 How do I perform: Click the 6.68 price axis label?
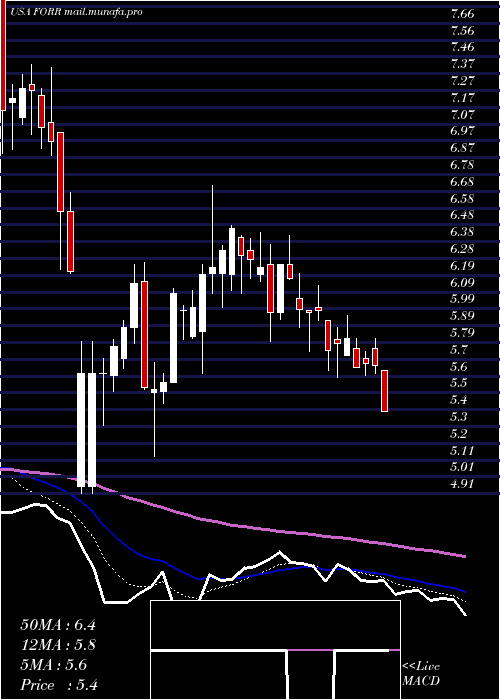click(x=462, y=182)
